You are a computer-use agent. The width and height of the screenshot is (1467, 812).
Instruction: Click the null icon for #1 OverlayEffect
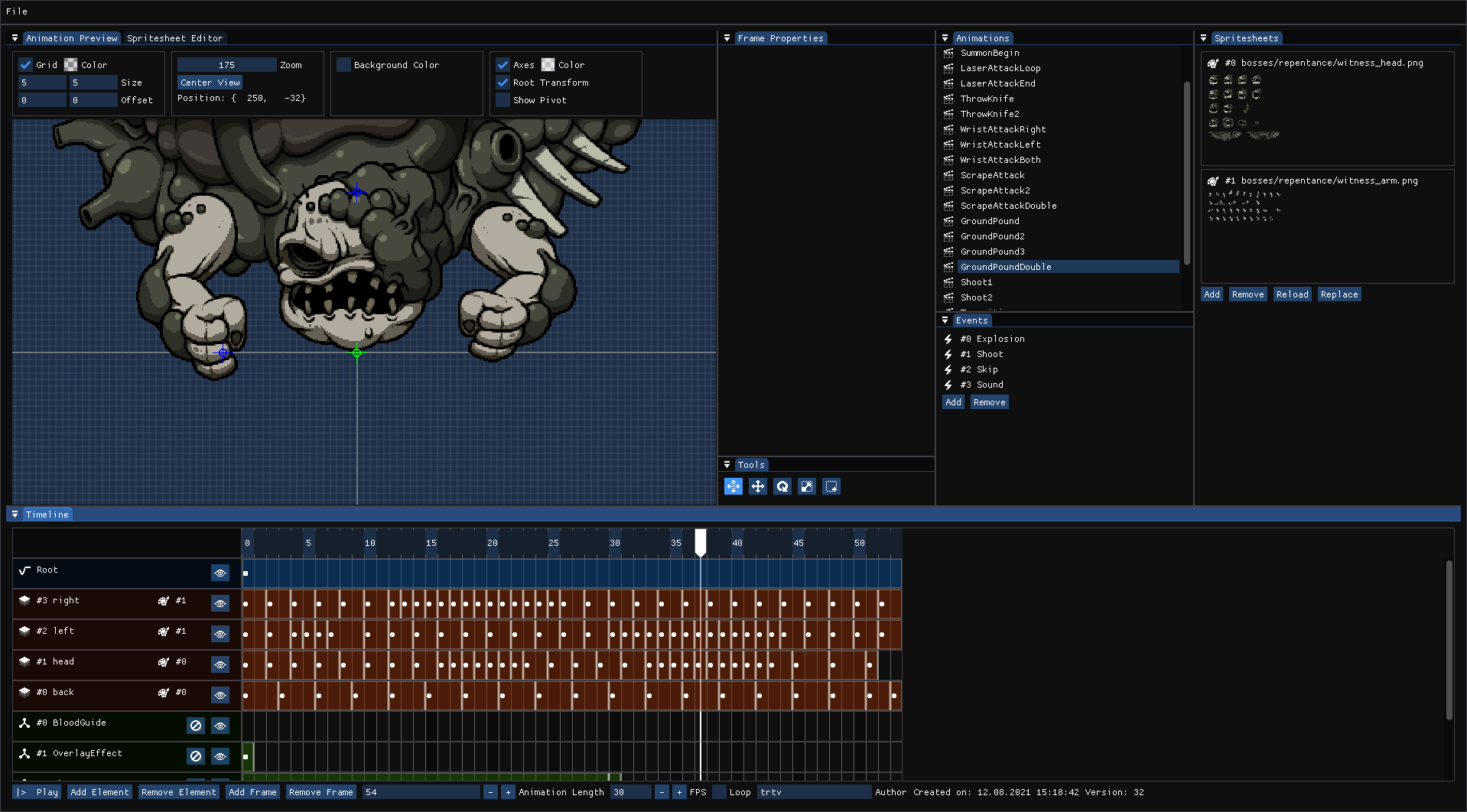(x=24, y=754)
